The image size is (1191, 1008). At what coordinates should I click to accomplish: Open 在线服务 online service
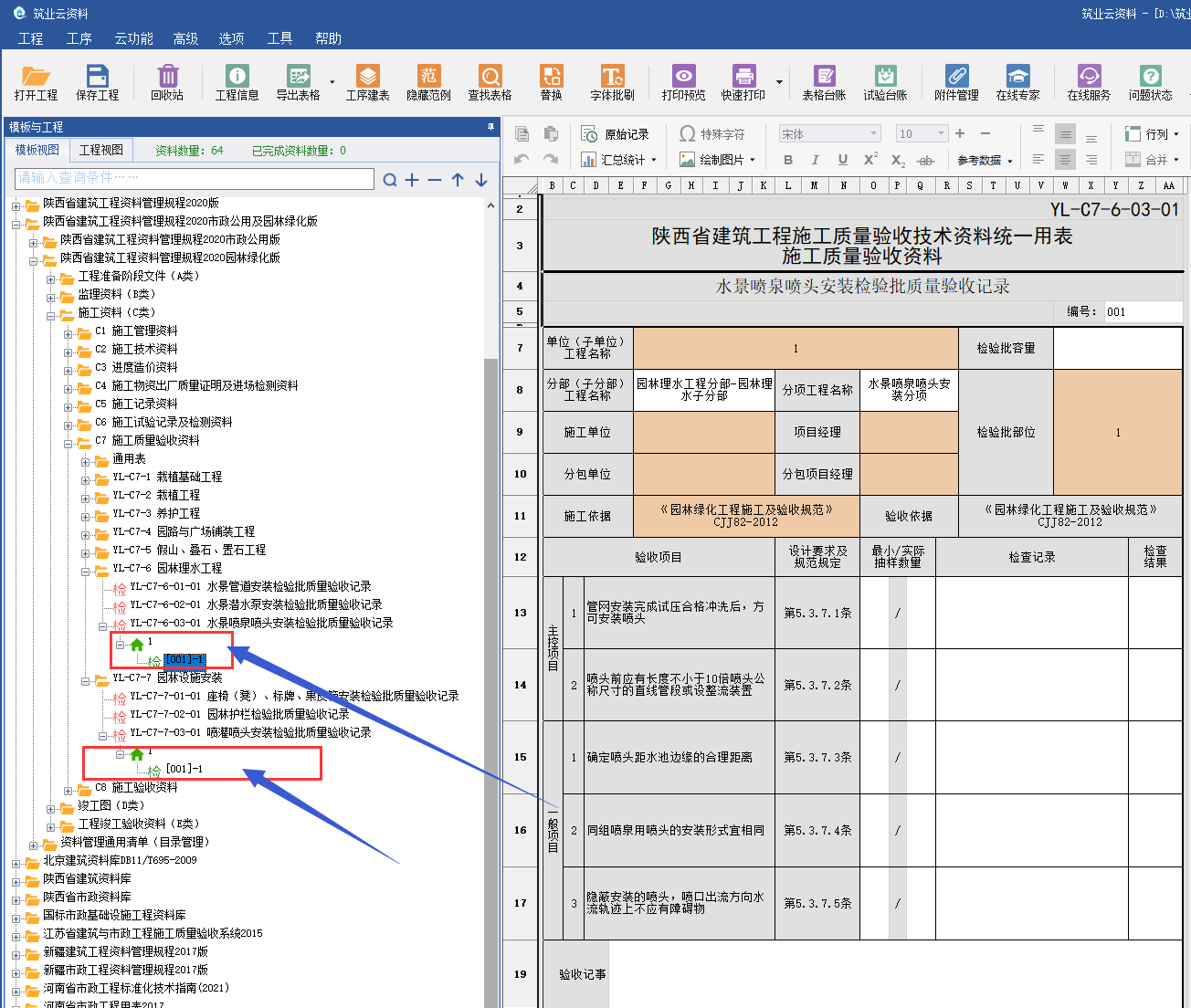1089,81
